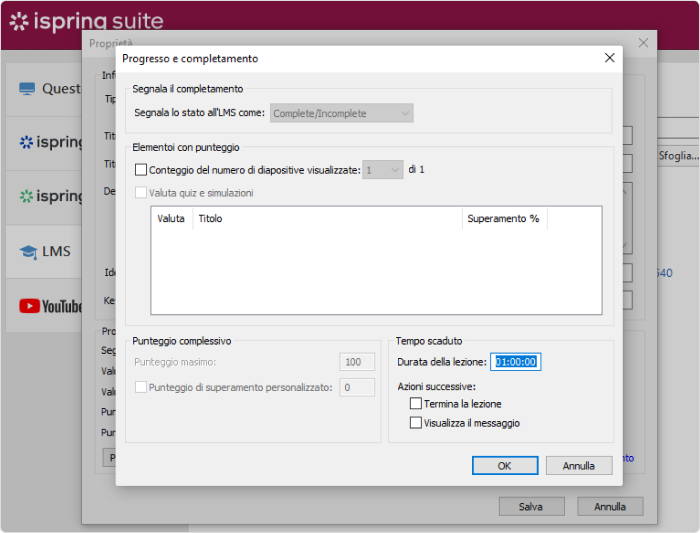Select the Quest monitor icon in sidebar

[27, 89]
